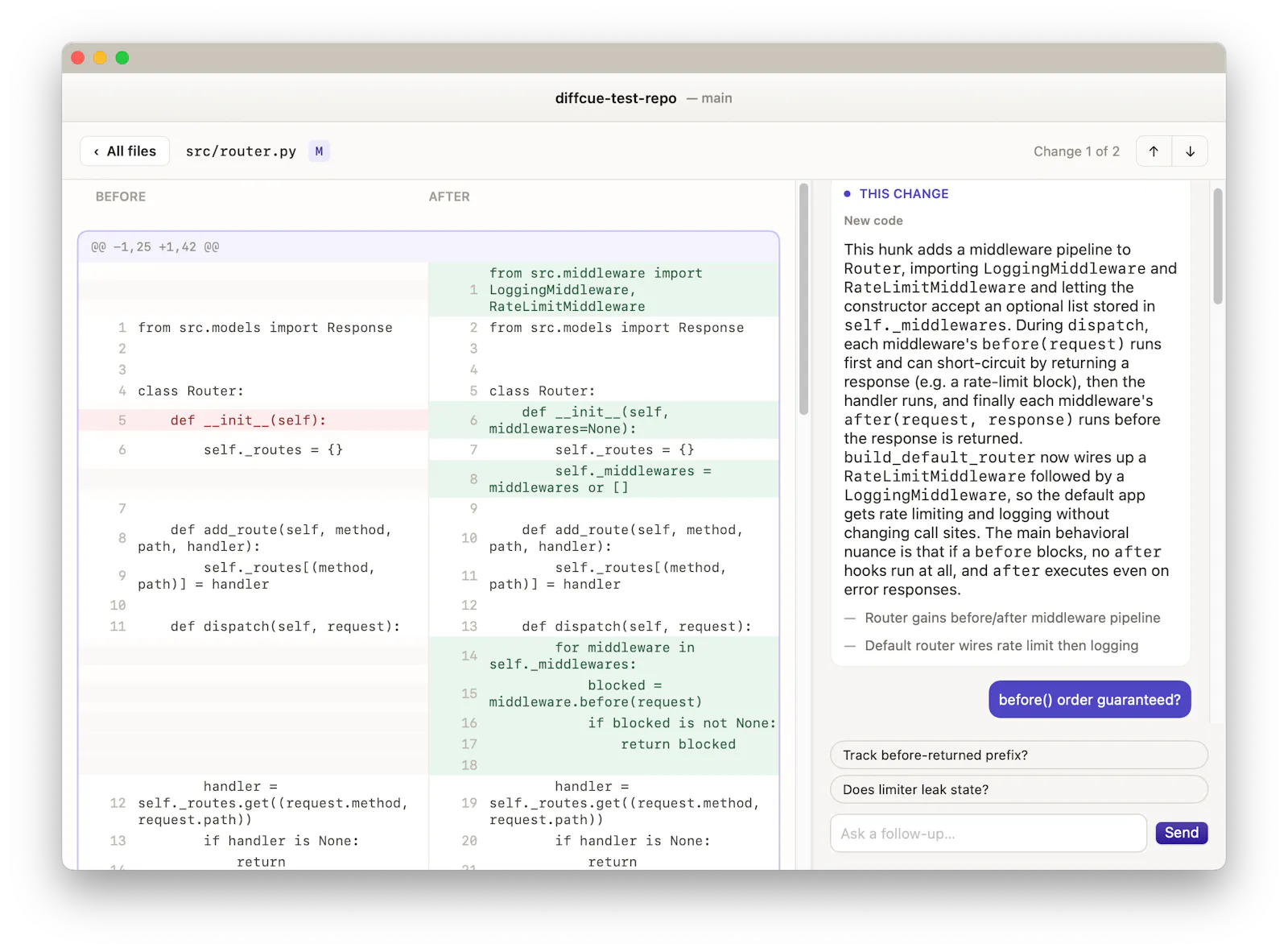Click the yellow window minimize button

[x=100, y=58]
